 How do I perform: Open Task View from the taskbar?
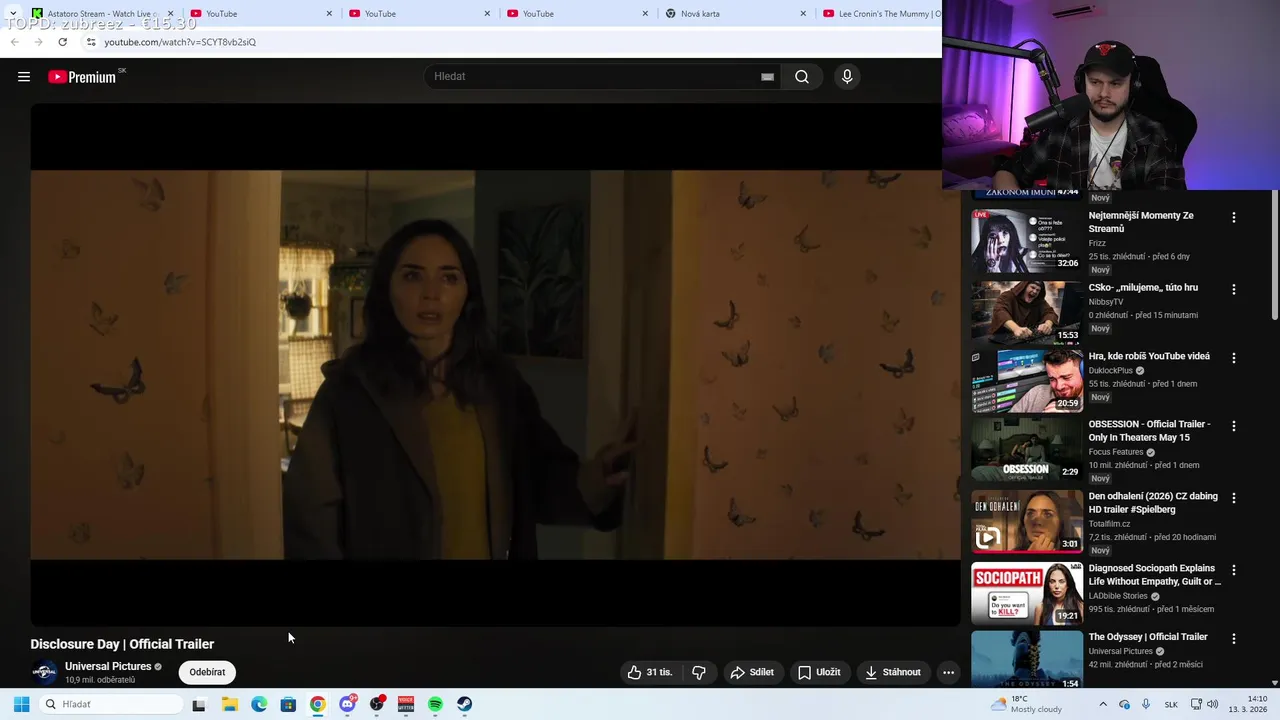point(199,704)
